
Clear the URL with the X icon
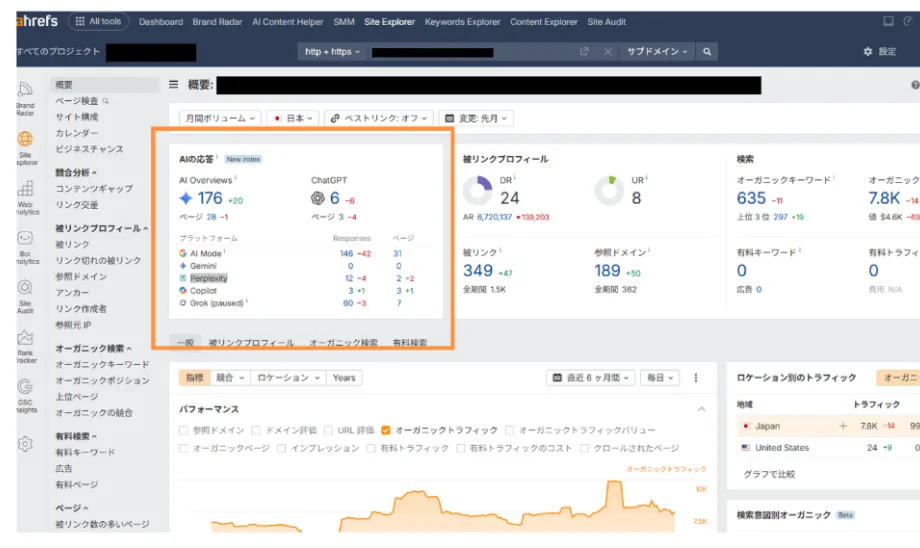tap(608, 52)
